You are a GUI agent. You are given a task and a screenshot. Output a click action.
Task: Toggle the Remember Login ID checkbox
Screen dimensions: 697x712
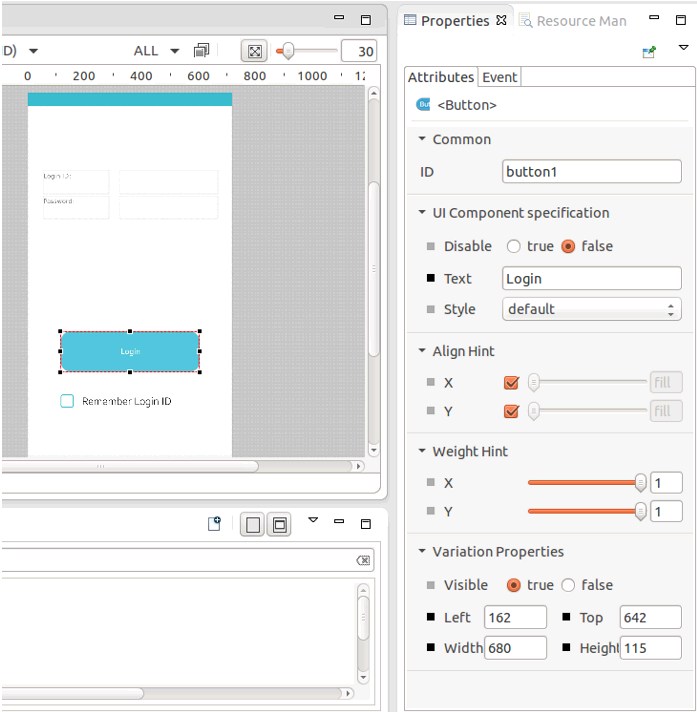coord(67,401)
